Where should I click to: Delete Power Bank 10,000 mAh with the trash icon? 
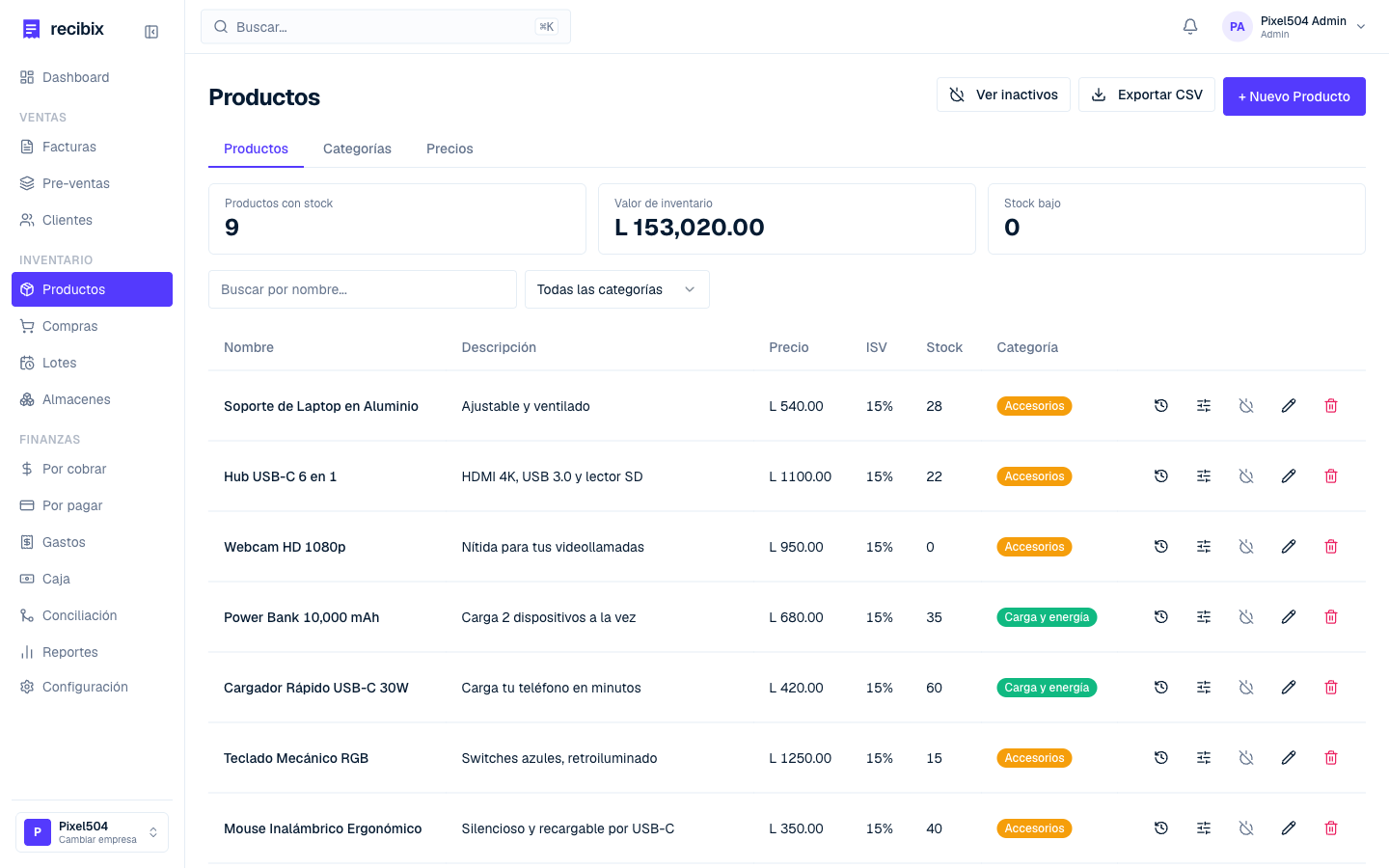[x=1331, y=617]
